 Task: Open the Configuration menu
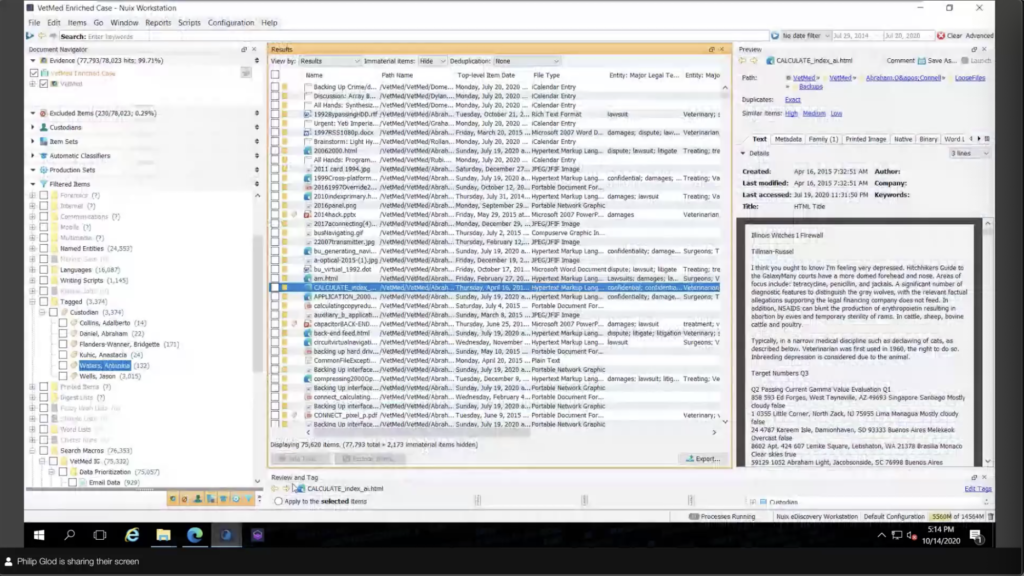(231, 23)
